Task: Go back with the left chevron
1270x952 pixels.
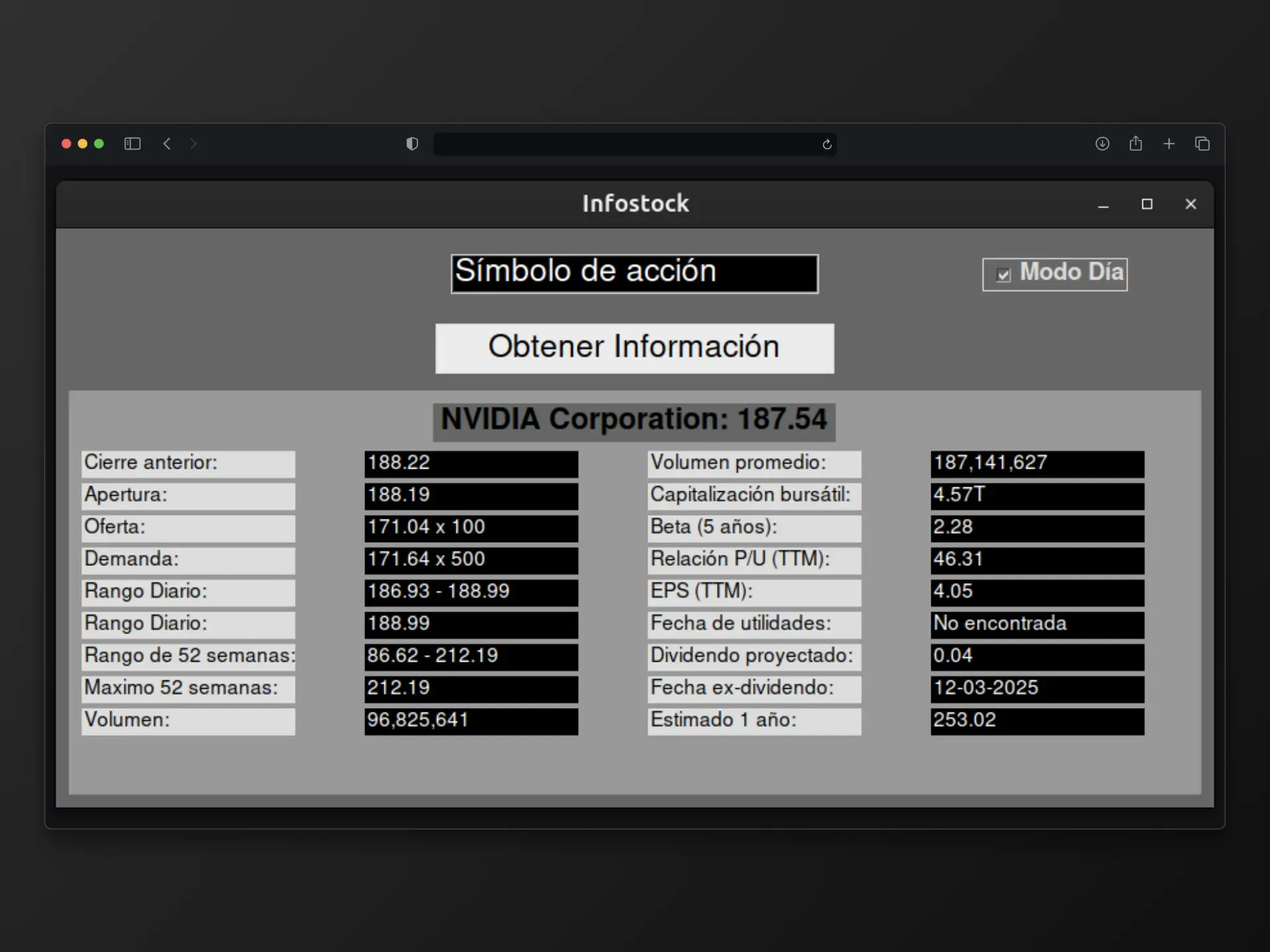Action: [x=167, y=143]
